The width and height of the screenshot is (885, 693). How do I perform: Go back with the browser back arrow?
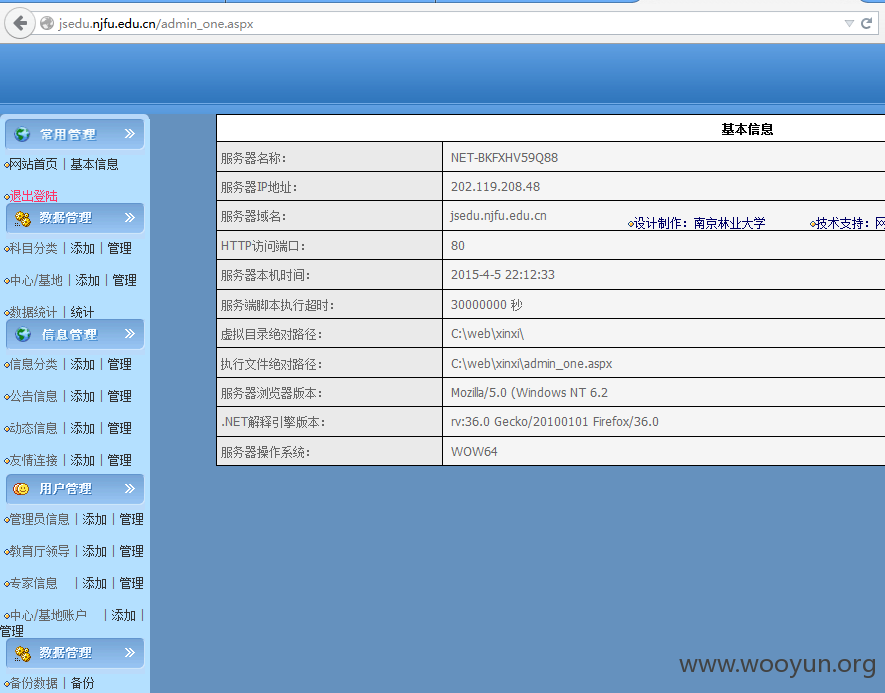point(20,23)
